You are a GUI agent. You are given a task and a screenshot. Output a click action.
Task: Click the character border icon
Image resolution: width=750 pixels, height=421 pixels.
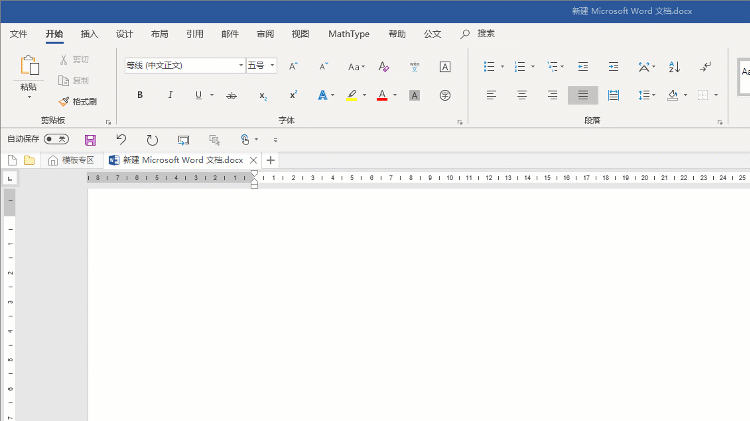pos(445,66)
